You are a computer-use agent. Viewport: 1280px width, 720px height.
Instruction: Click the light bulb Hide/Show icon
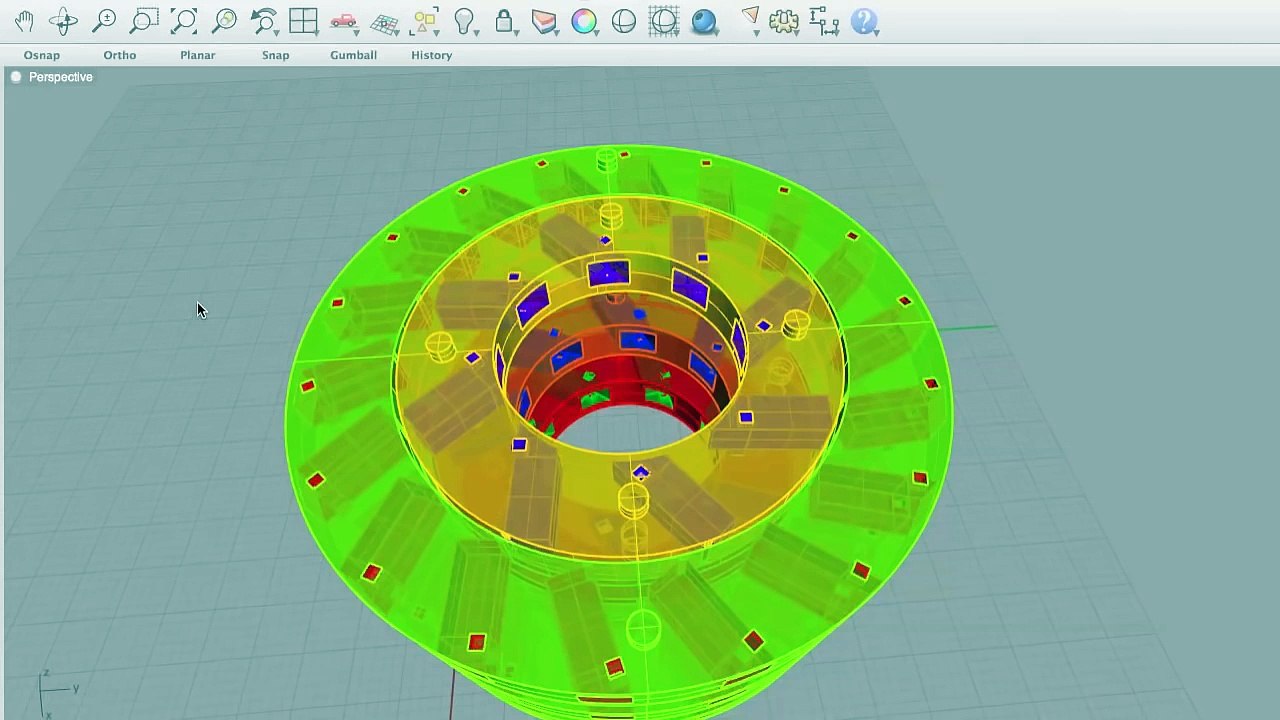click(465, 21)
